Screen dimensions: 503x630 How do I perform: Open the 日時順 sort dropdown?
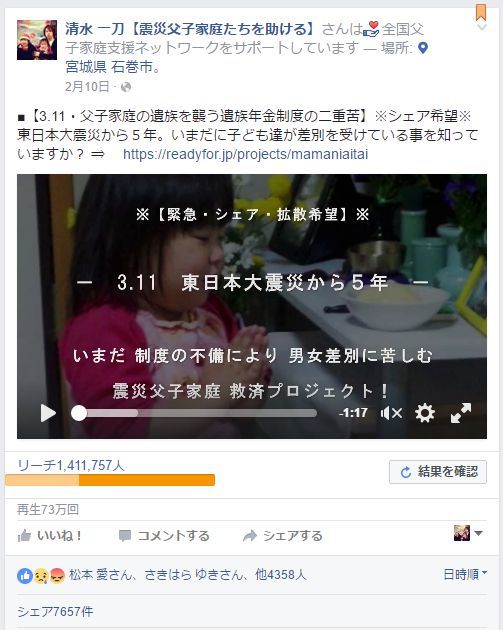[x=465, y=574]
